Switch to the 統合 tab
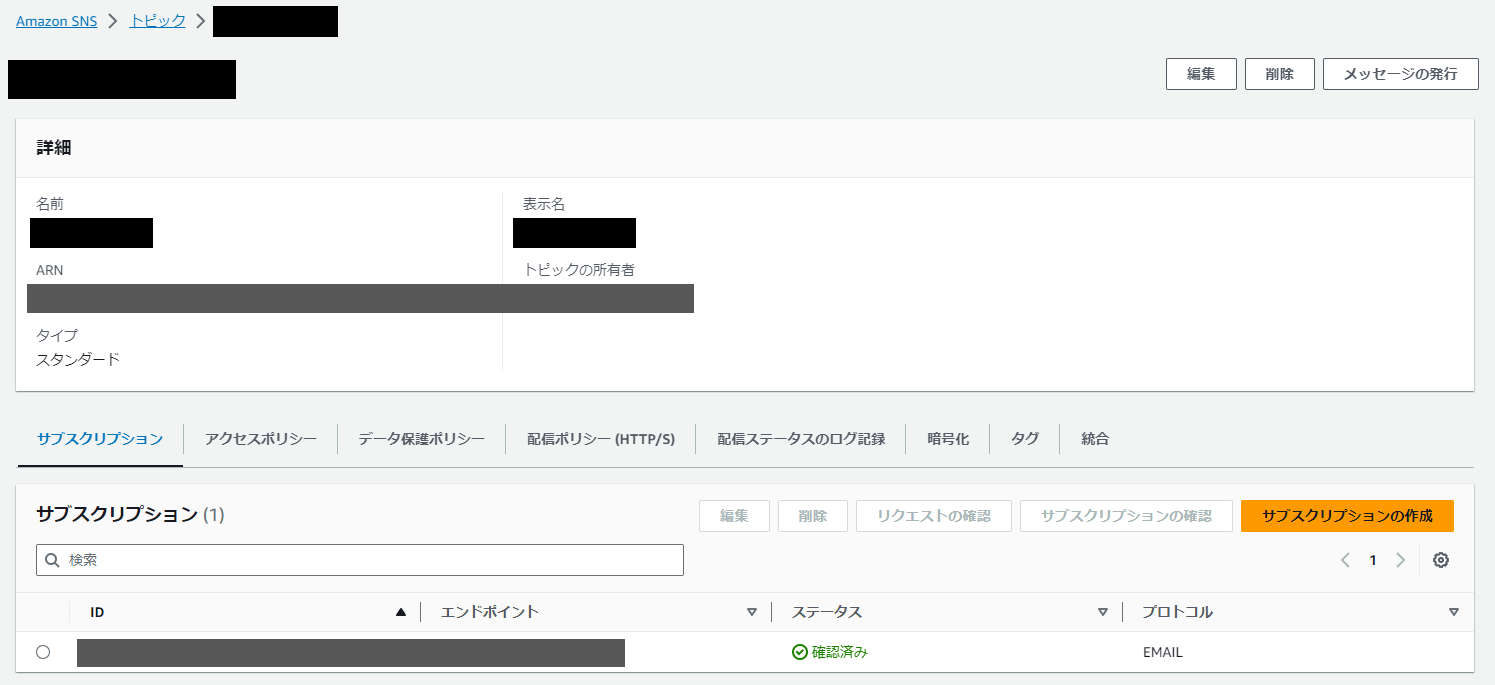The image size is (1495, 685). (1095, 439)
